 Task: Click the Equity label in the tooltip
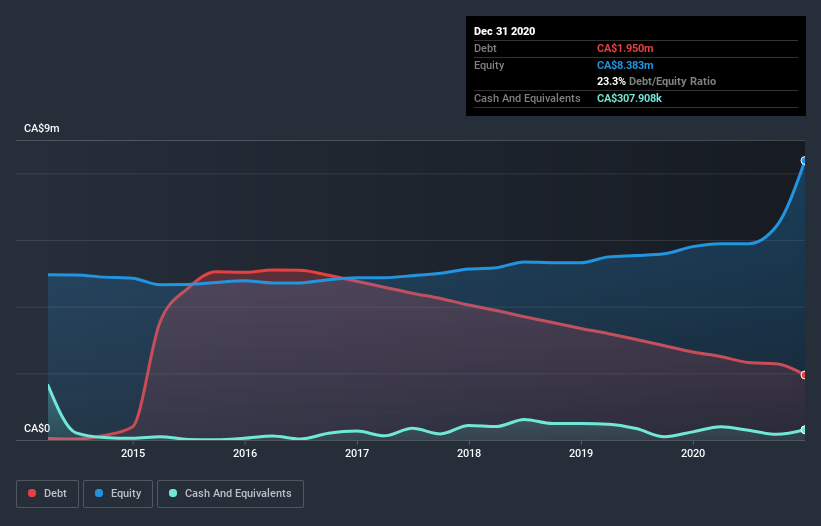pyautogui.click(x=489, y=65)
